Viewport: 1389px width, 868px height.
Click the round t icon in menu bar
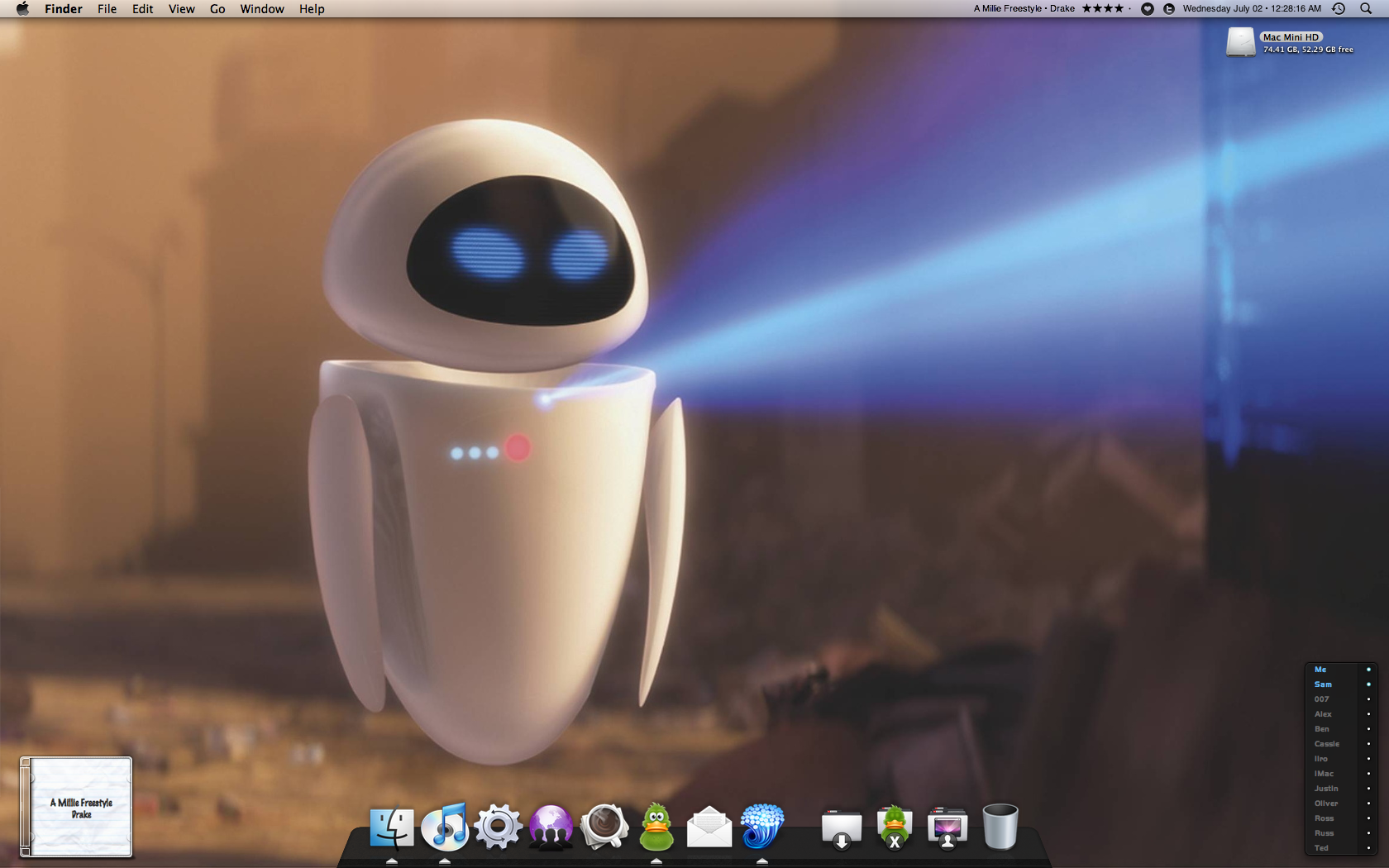point(1169,8)
